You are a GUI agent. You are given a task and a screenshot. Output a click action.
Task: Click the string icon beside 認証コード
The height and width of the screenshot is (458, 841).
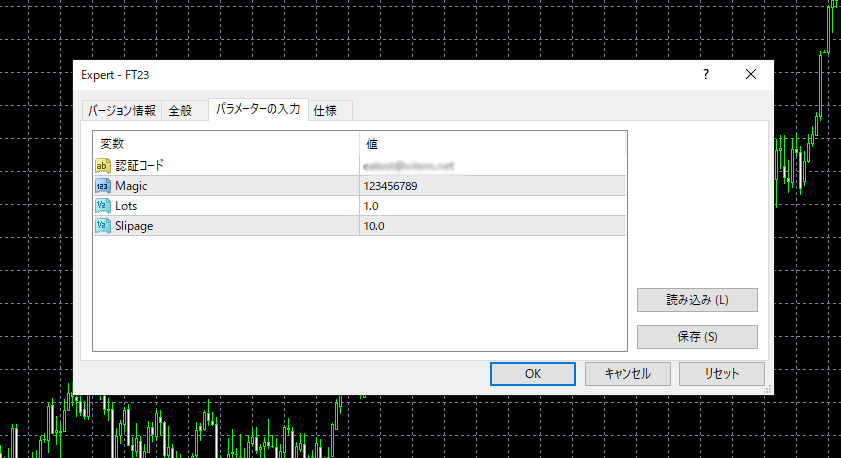[103, 165]
